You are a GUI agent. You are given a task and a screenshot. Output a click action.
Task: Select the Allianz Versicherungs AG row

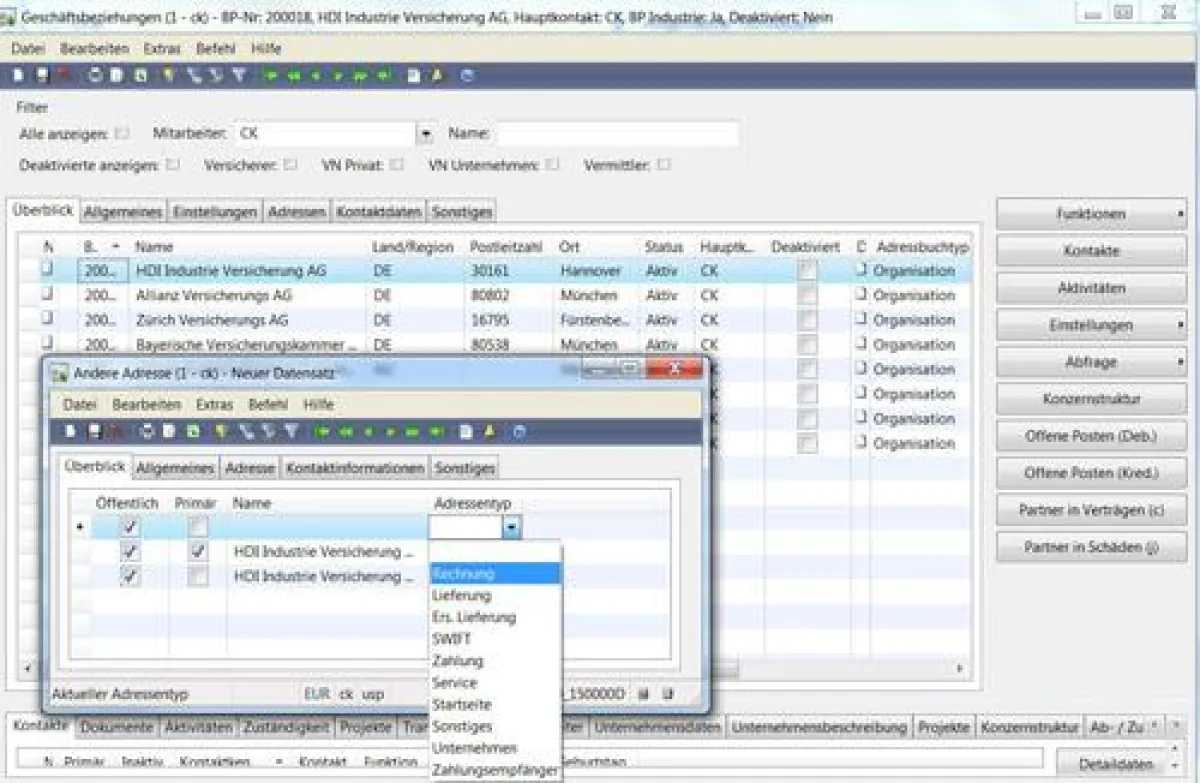pyautogui.click(x=214, y=296)
